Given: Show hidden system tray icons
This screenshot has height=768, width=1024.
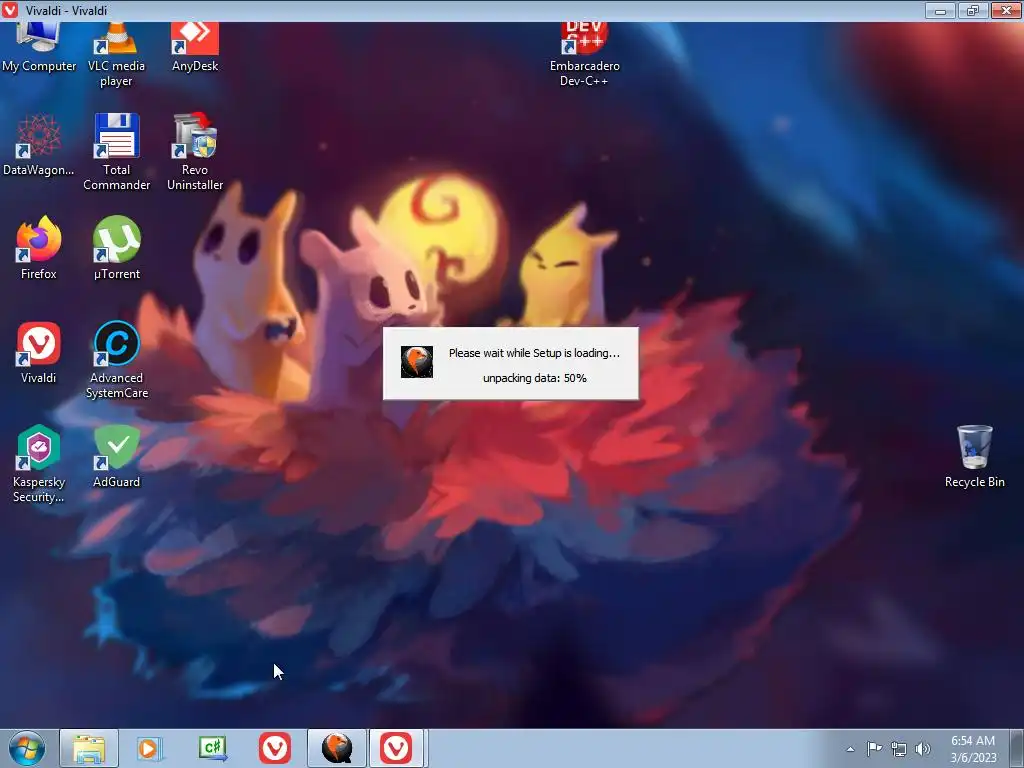Looking at the screenshot, I should (850, 749).
